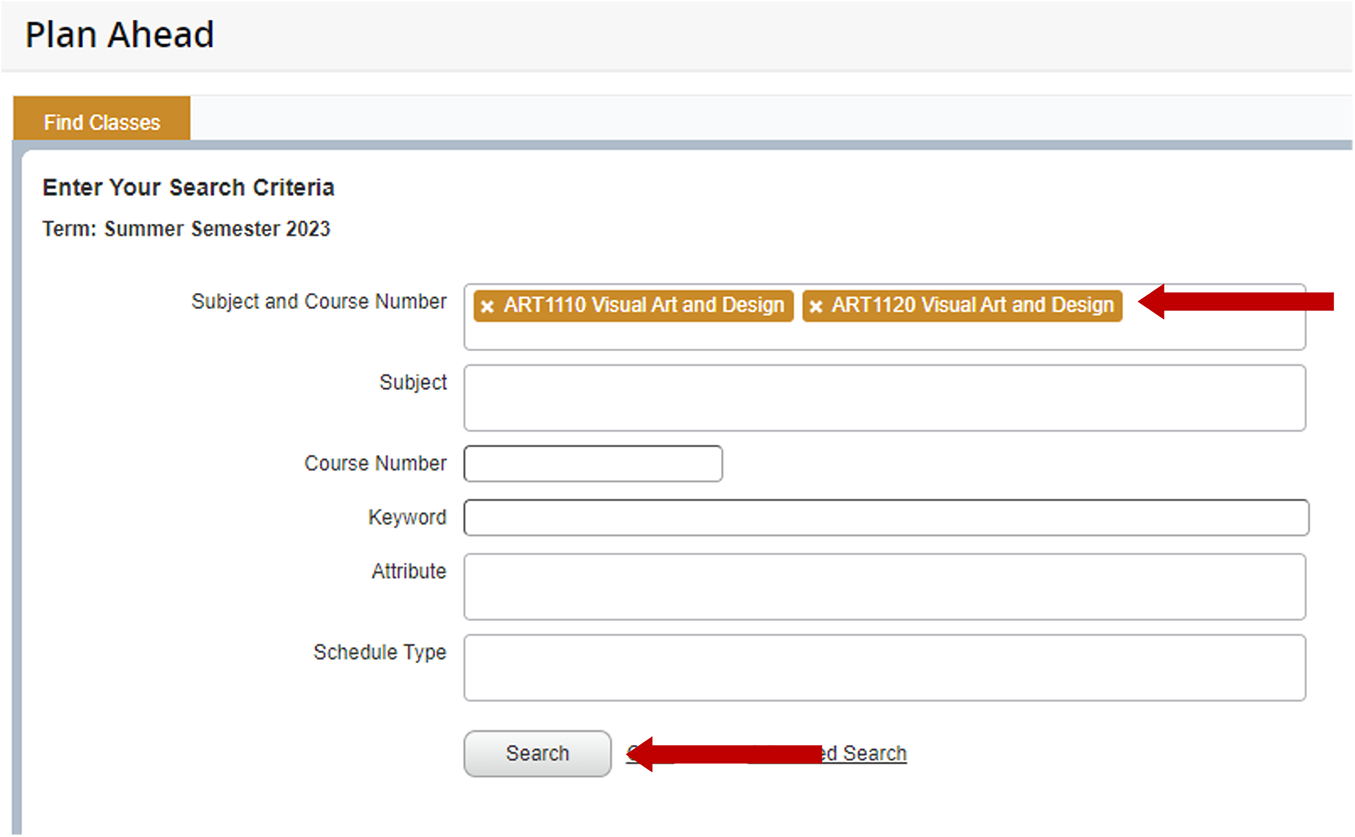Remove the ART1110 Visual Art and Design tag
This screenshot has height=837, width=1355.
pos(487,307)
